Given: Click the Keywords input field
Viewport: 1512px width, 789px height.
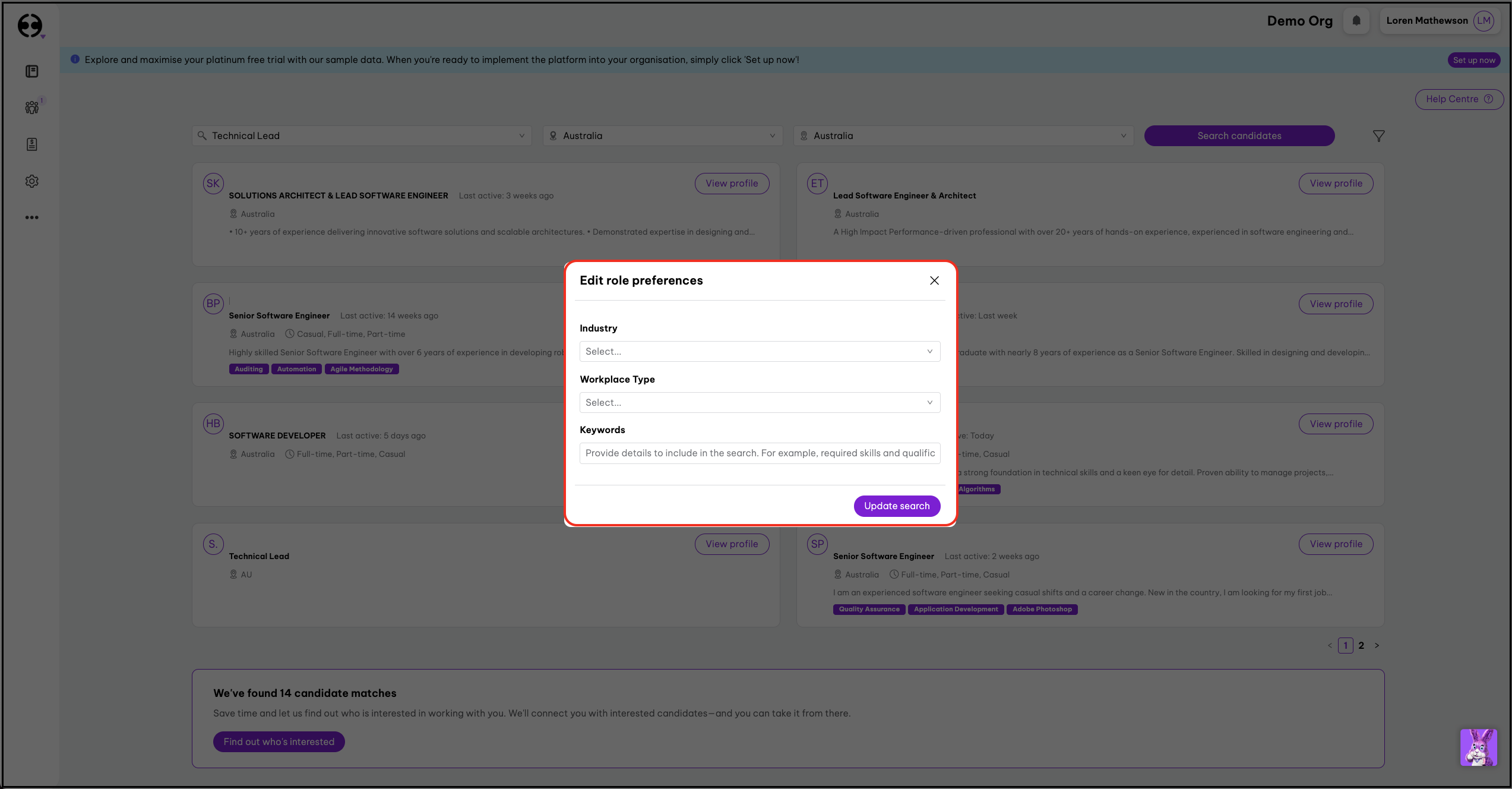Looking at the screenshot, I should click(x=759, y=453).
